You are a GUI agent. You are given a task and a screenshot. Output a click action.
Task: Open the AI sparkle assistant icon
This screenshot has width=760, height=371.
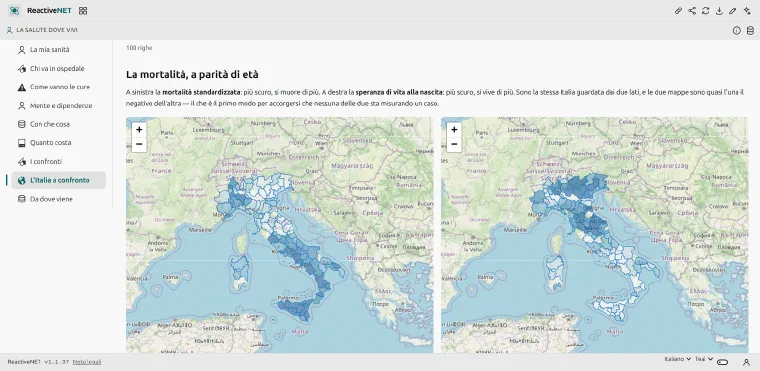746,11
